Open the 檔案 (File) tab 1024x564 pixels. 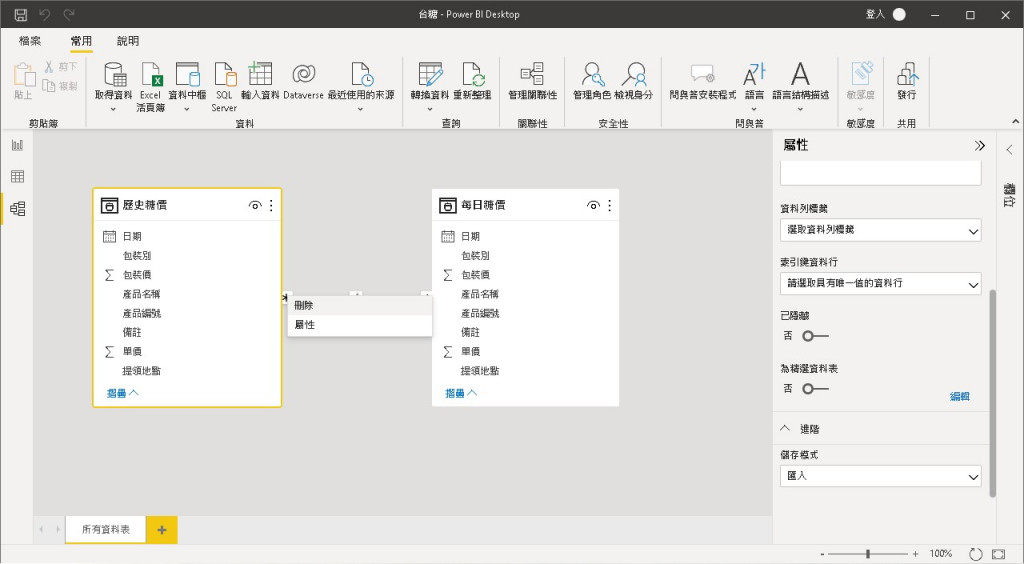[30, 40]
